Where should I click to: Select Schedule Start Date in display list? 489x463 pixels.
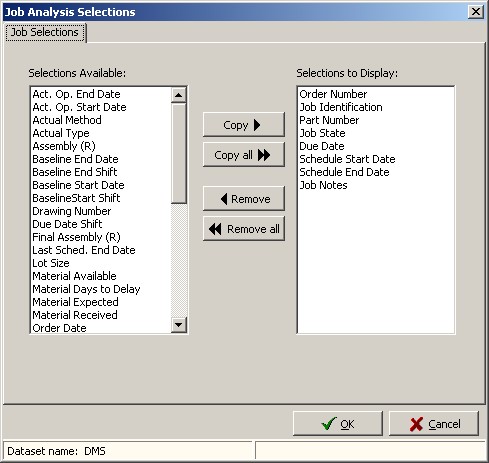[347, 159]
